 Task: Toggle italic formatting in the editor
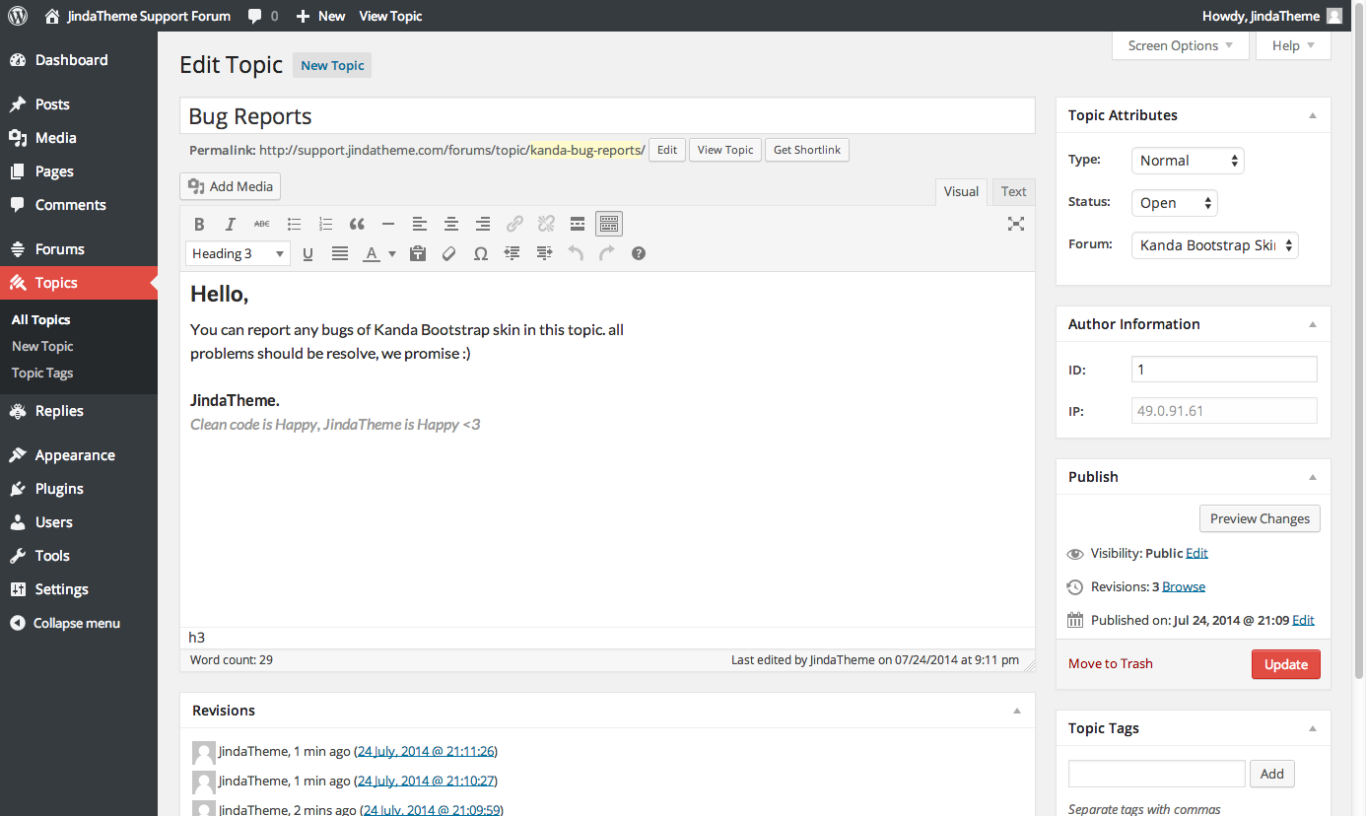[230, 224]
